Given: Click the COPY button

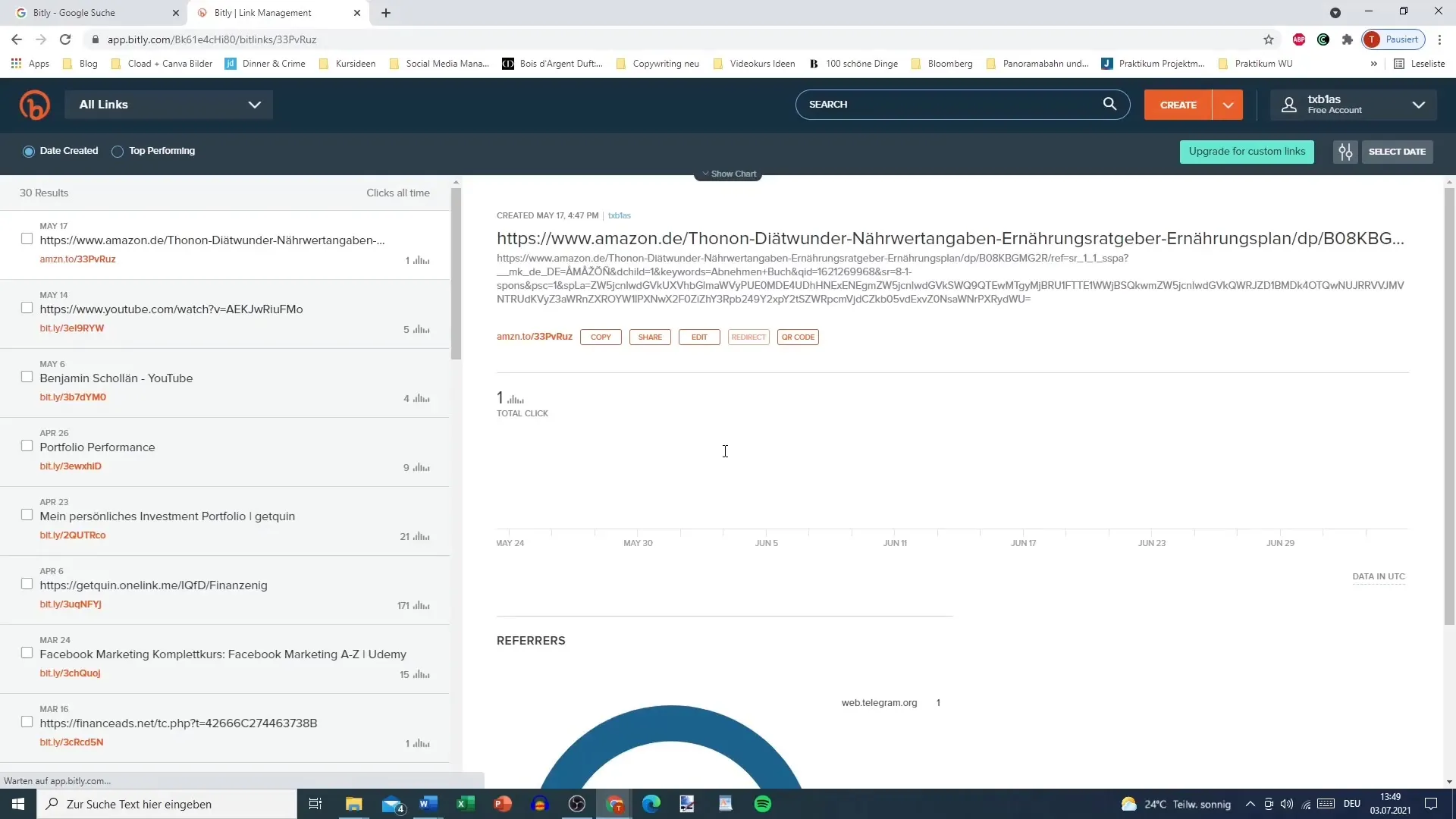Looking at the screenshot, I should click(601, 337).
